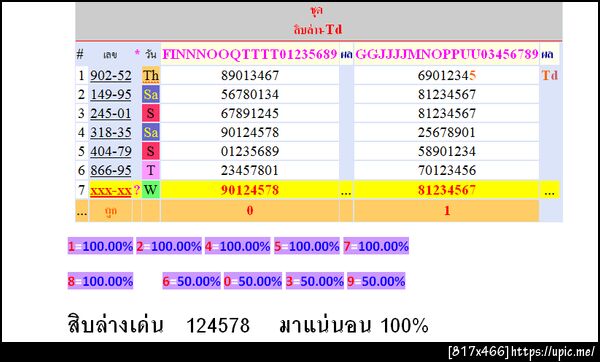600x362 pixels.
Task: Click cell 81234567 in the 149-95 row
Action: [x=447, y=95]
